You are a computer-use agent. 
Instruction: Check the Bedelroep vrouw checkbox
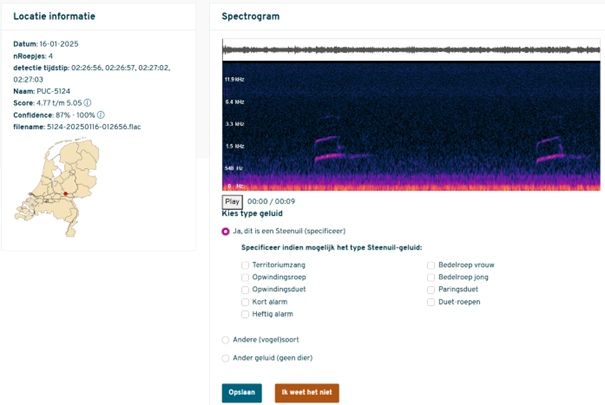(431, 265)
